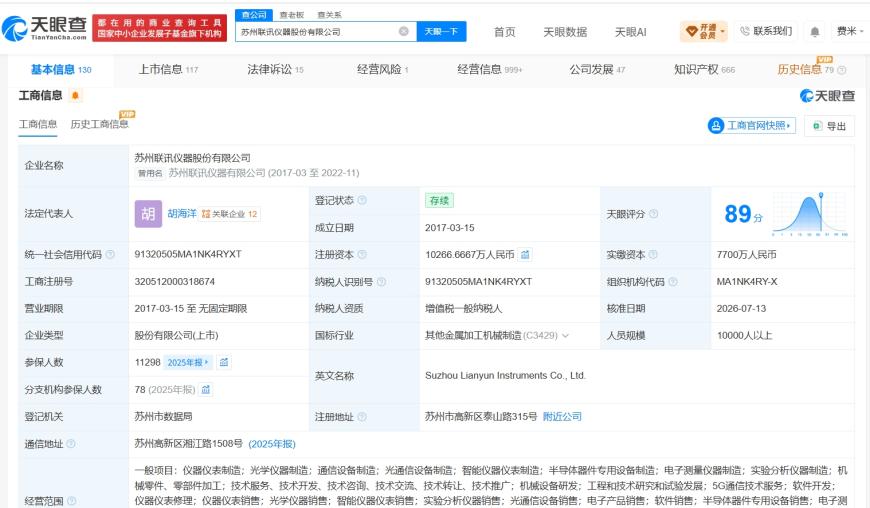870x508 pixels.
Task: Switch to the 经营信息 tab
Action: click(x=489, y=69)
